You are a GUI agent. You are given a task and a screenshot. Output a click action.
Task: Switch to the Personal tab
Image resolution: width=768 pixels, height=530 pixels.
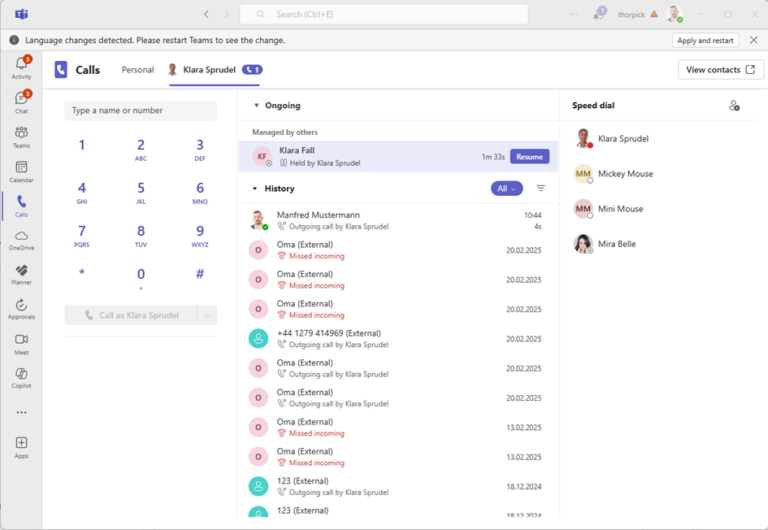138,70
